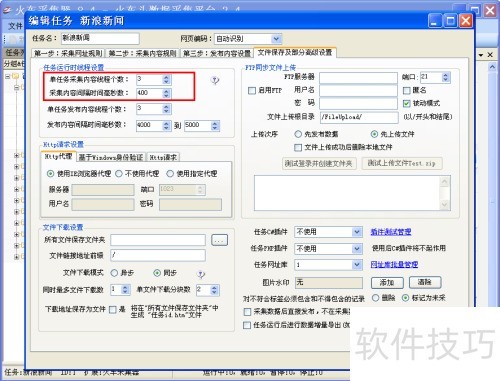Open pin dropdown arrow in main window panel
Image resolution: width=500 pixels, height=381 pixels.
point(481,55)
